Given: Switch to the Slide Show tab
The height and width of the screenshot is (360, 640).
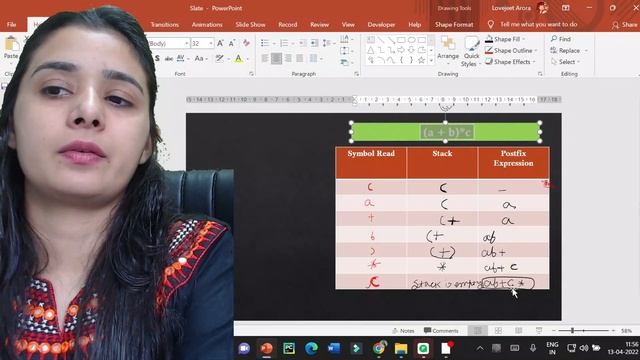Looking at the screenshot, I should [x=250, y=24].
